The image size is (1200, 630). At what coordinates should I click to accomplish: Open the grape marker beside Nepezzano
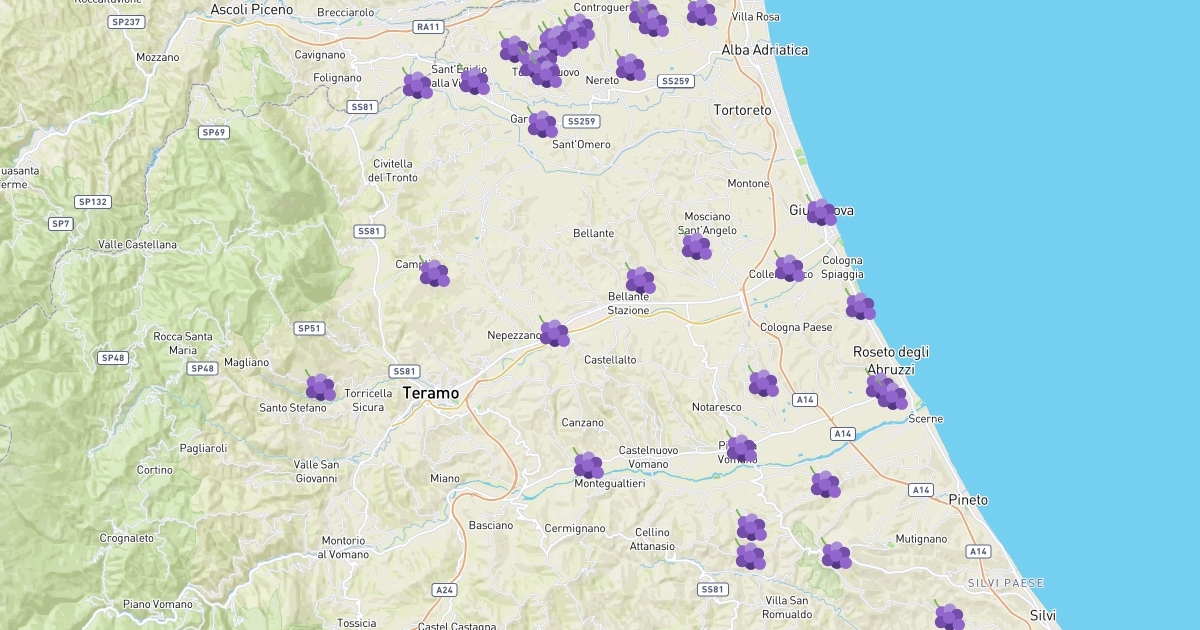click(x=554, y=333)
